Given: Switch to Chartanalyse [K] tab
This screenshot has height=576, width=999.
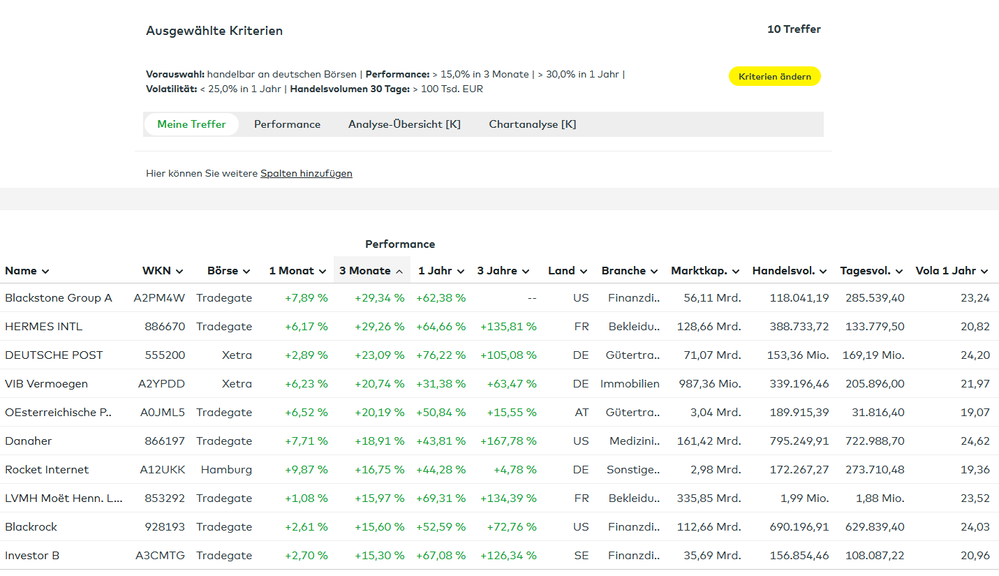Looking at the screenshot, I should pyautogui.click(x=532, y=125).
